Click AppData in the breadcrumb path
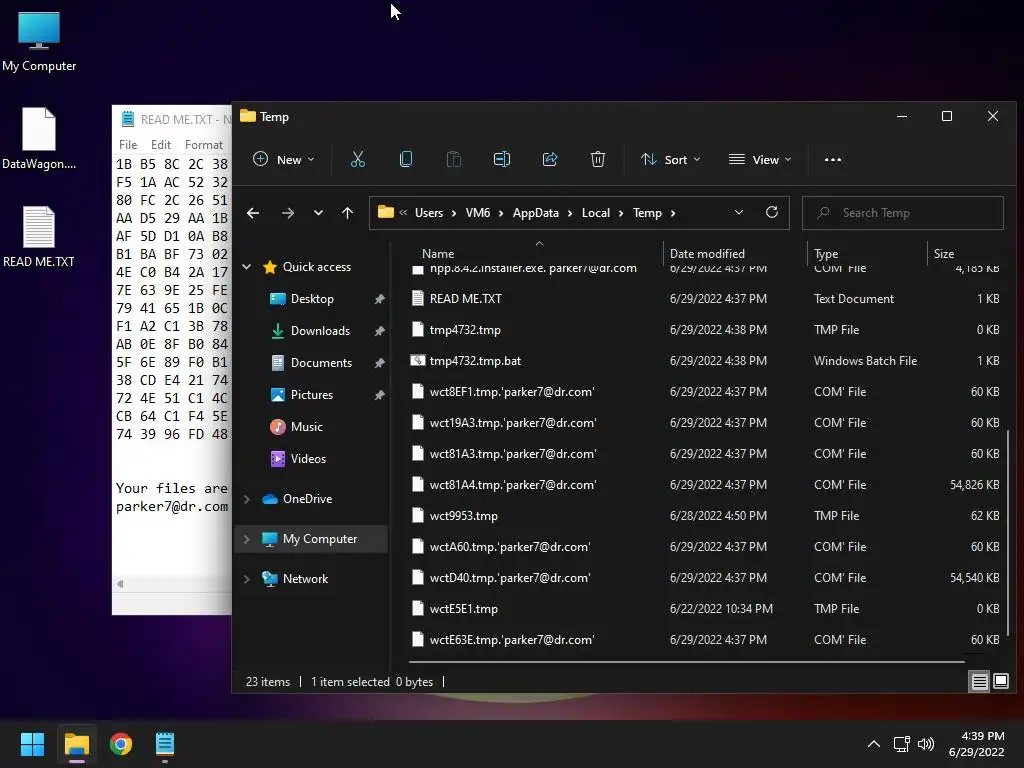The image size is (1024, 768). point(536,213)
